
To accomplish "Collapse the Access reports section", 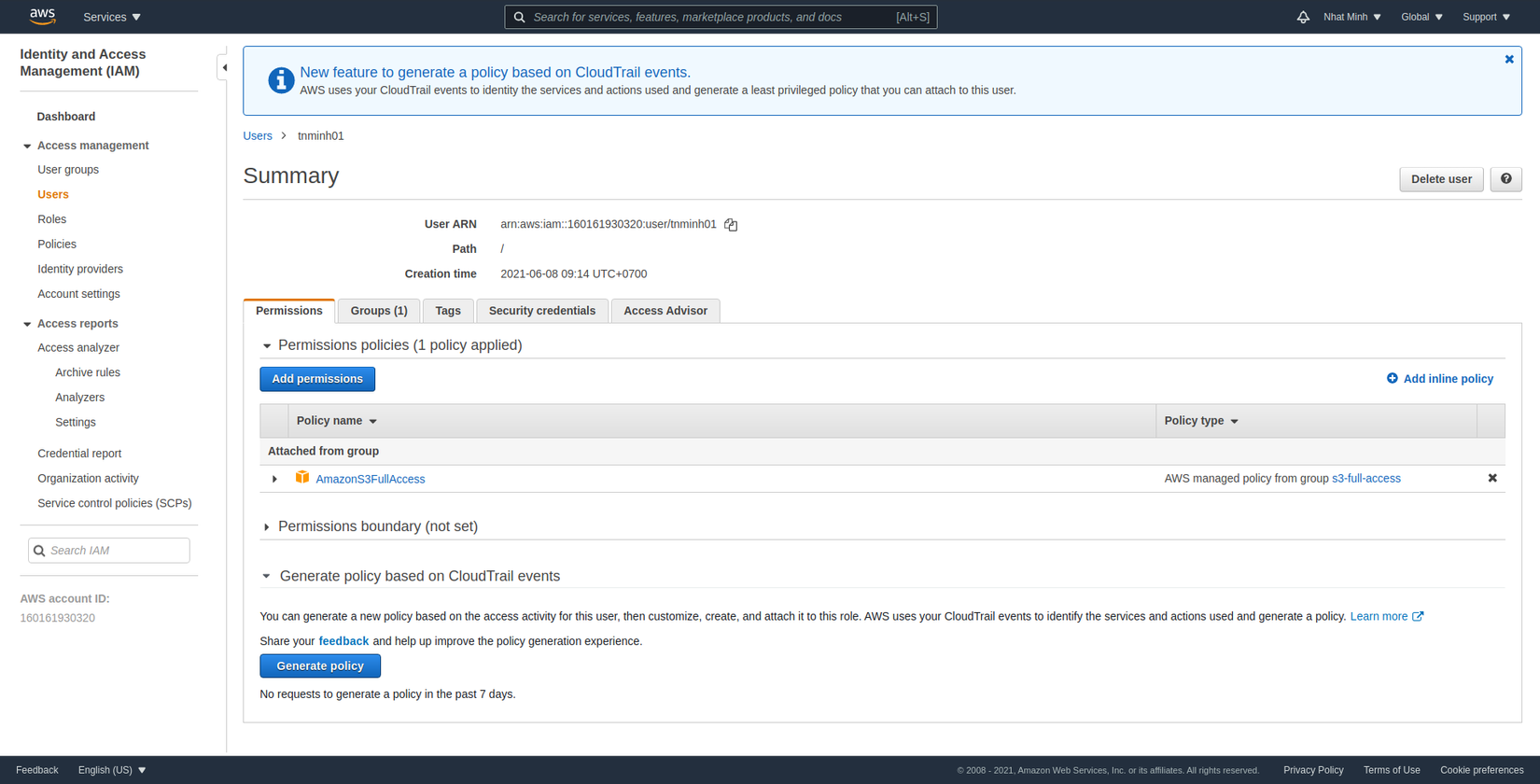I will point(27,325).
